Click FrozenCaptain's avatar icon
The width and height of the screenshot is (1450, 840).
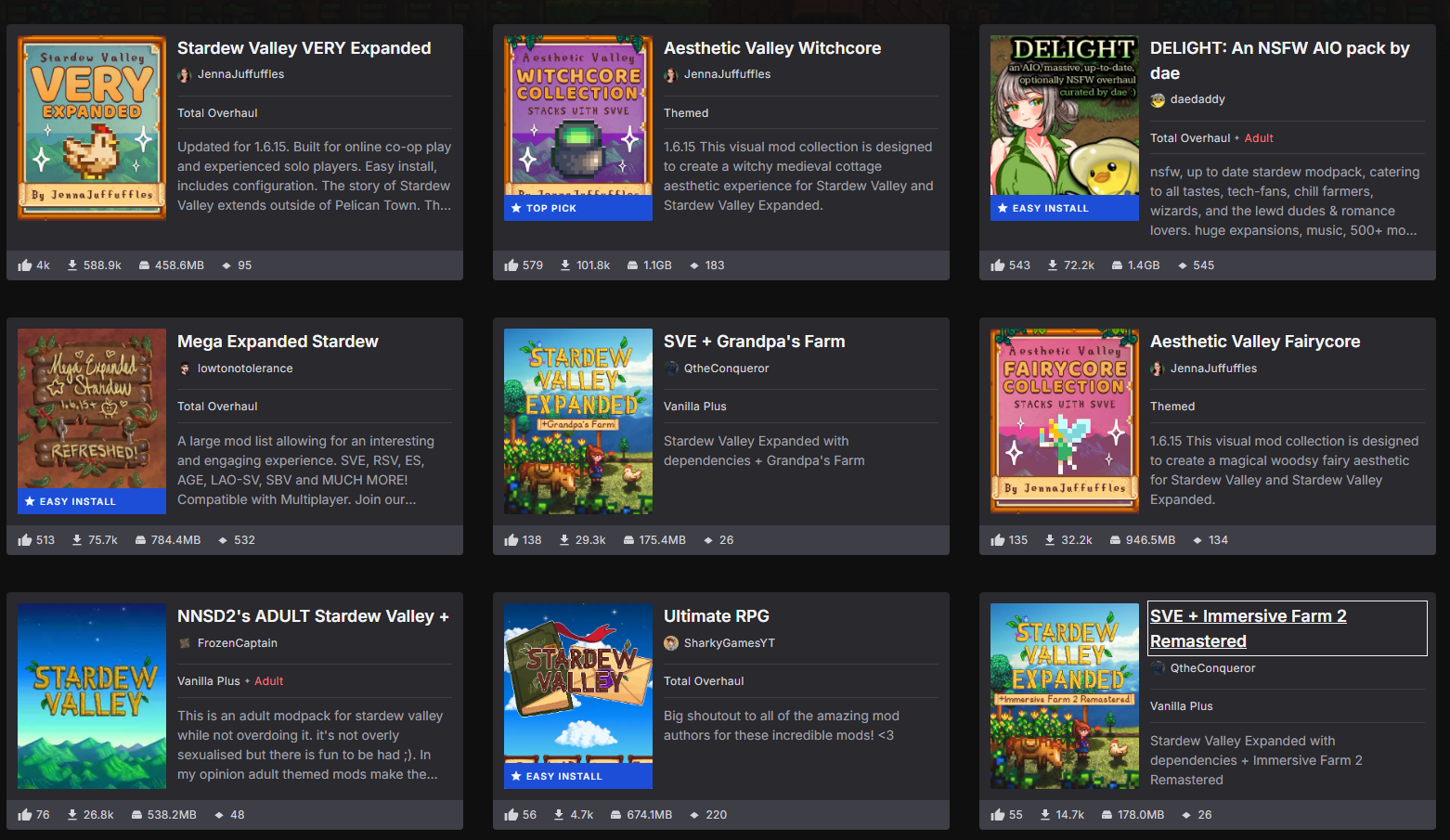pyautogui.click(x=185, y=643)
